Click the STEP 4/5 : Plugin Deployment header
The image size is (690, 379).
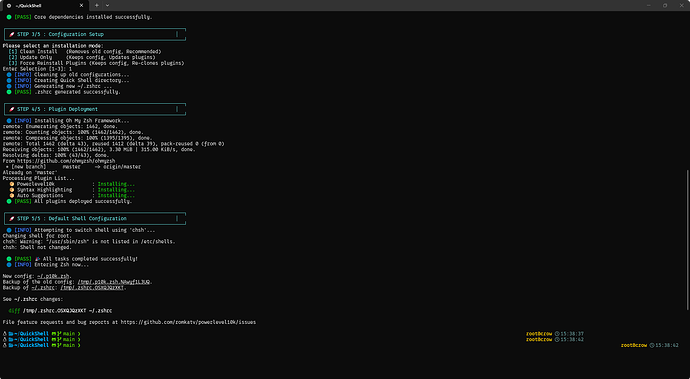[x=95, y=109]
